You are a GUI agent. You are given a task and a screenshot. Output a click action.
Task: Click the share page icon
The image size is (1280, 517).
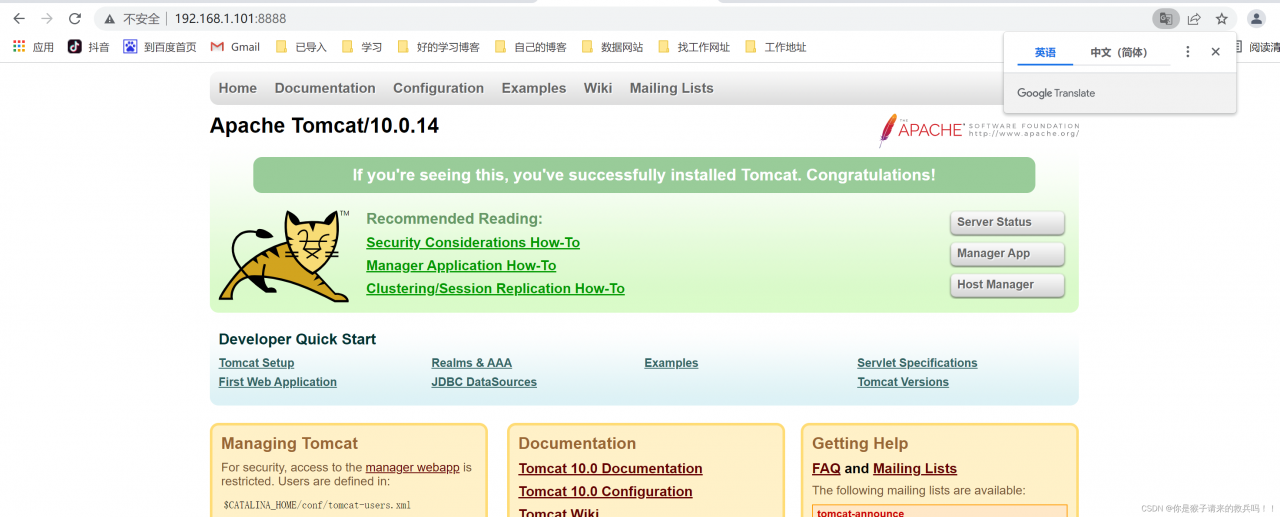(x=1194, y=19)
